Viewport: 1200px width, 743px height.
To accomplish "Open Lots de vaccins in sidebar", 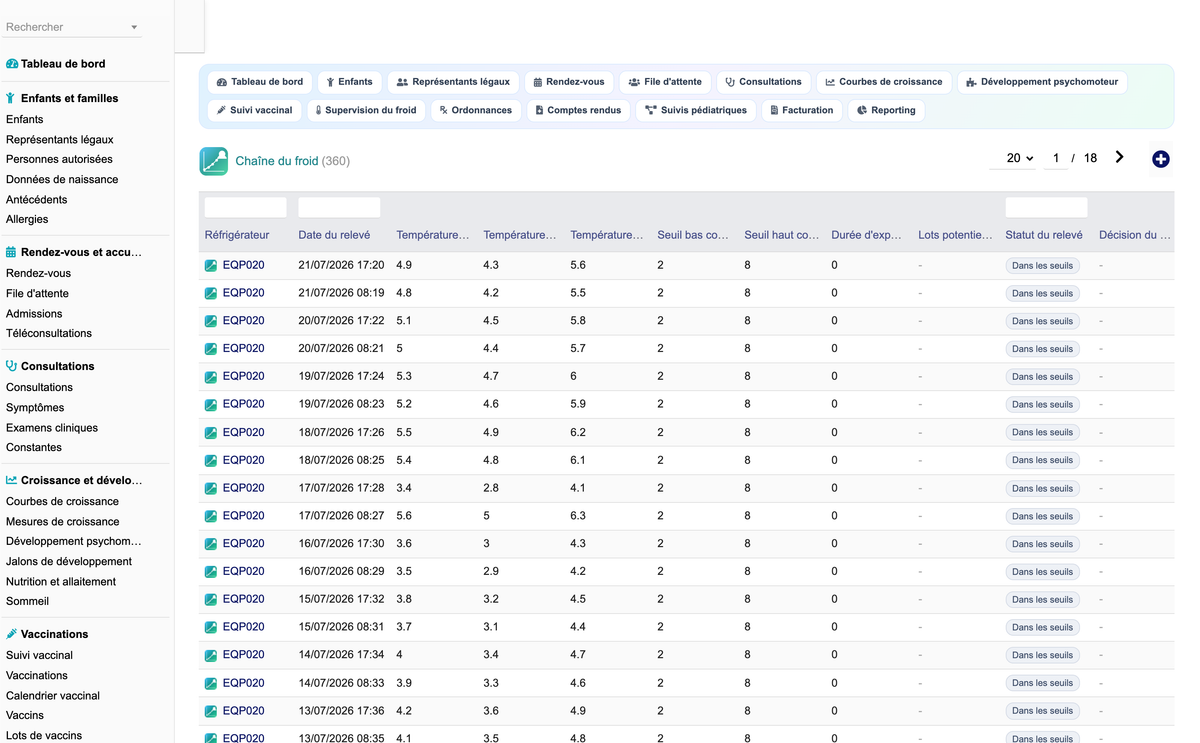I will [x=44, y=736].
